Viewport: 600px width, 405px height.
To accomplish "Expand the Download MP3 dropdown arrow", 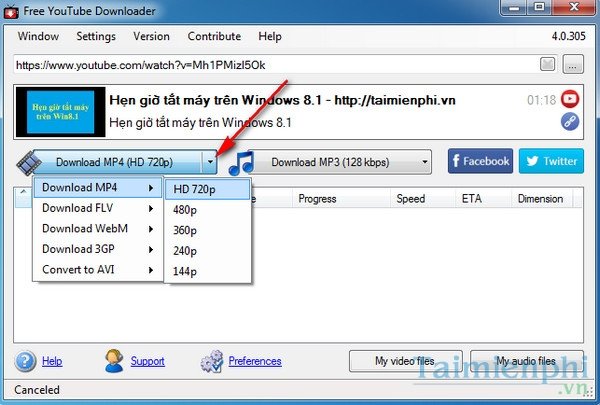I will click(x=424, y=162).
